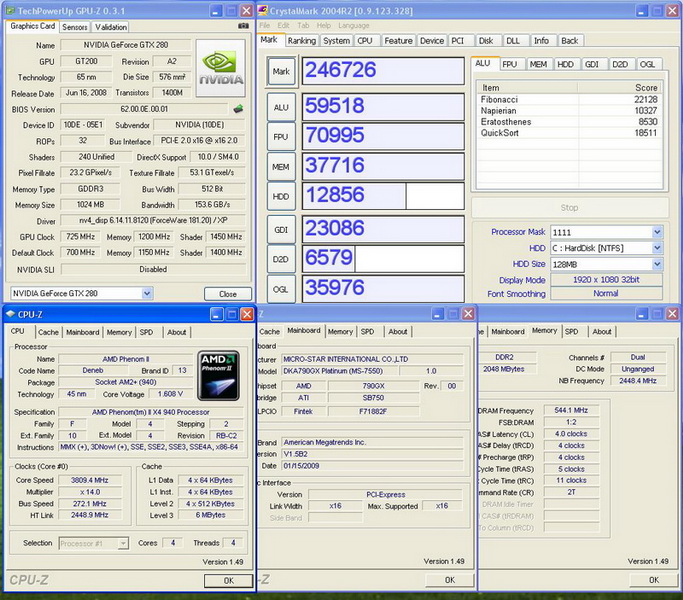Open the File menu in CrystalMark
The height and width of the screenshot is (600, 683).
(x=265, y=25)
